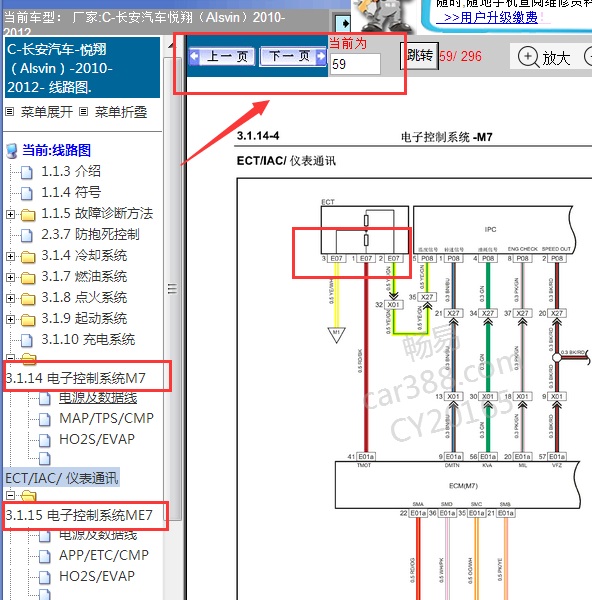Expand all menus with 菜单展开
Viewport: 592px width, 600px height.
[x=46, y=112]
